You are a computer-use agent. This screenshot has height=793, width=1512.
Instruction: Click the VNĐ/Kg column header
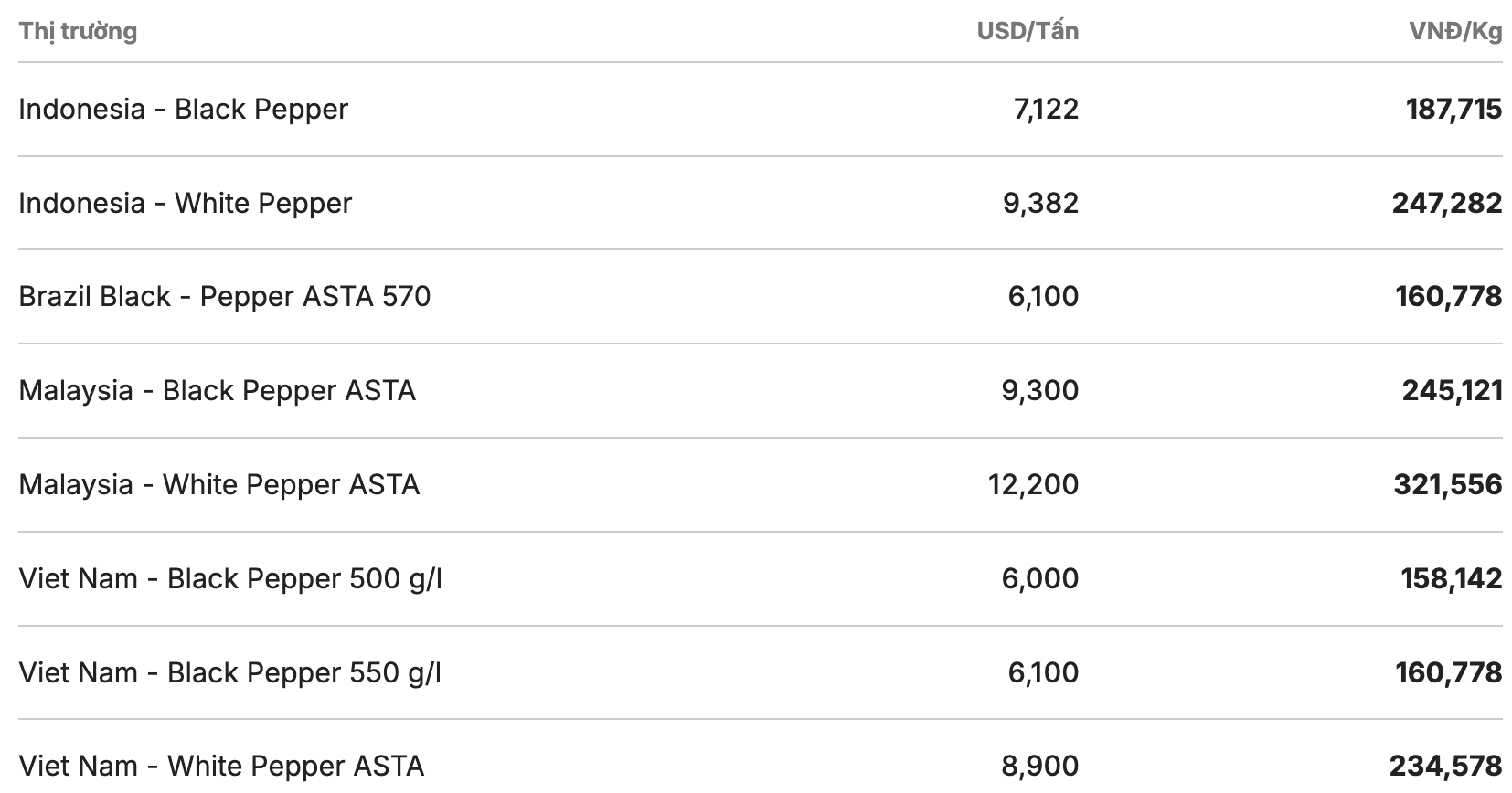(x=1455, y=31)
